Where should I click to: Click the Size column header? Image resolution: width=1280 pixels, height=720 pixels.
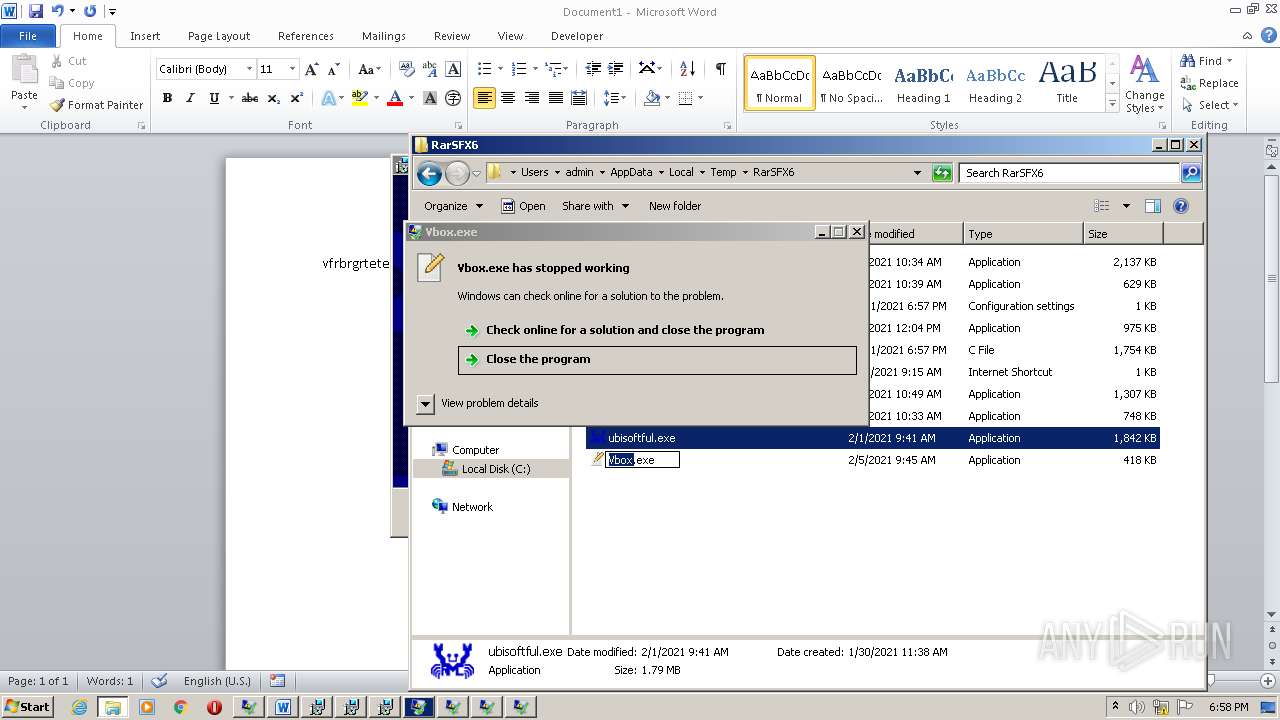coord(1123,234)
